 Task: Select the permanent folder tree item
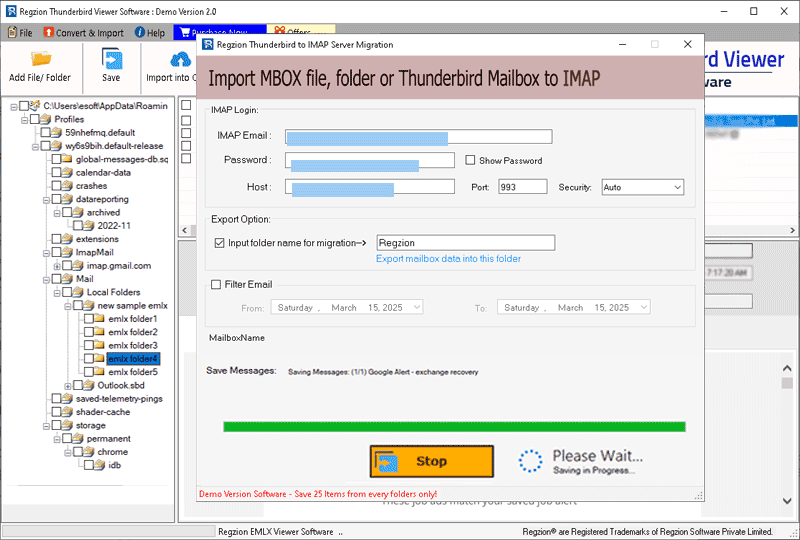coord(109,438)
